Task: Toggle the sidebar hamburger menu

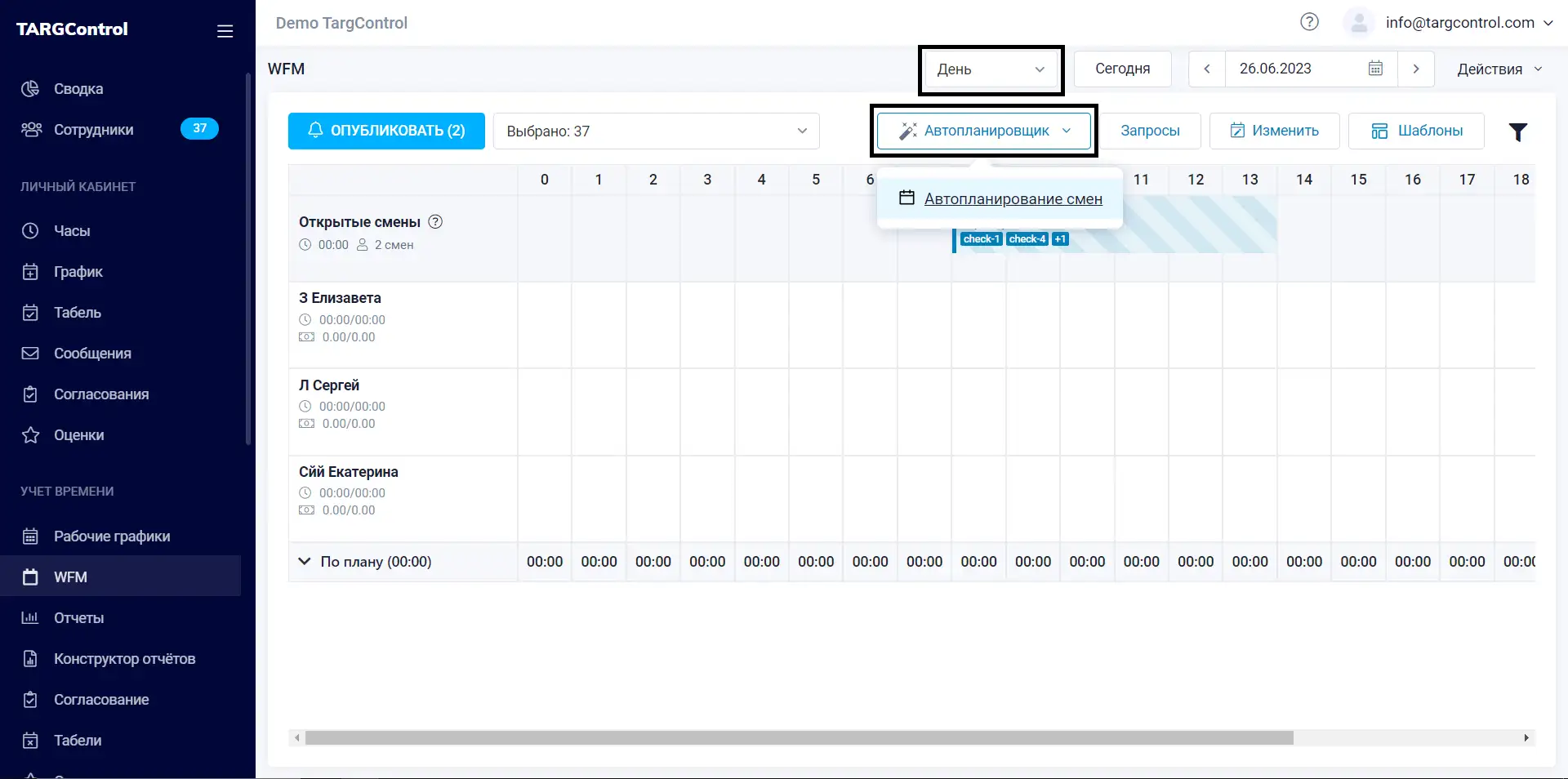Action: tap(225, 31)
